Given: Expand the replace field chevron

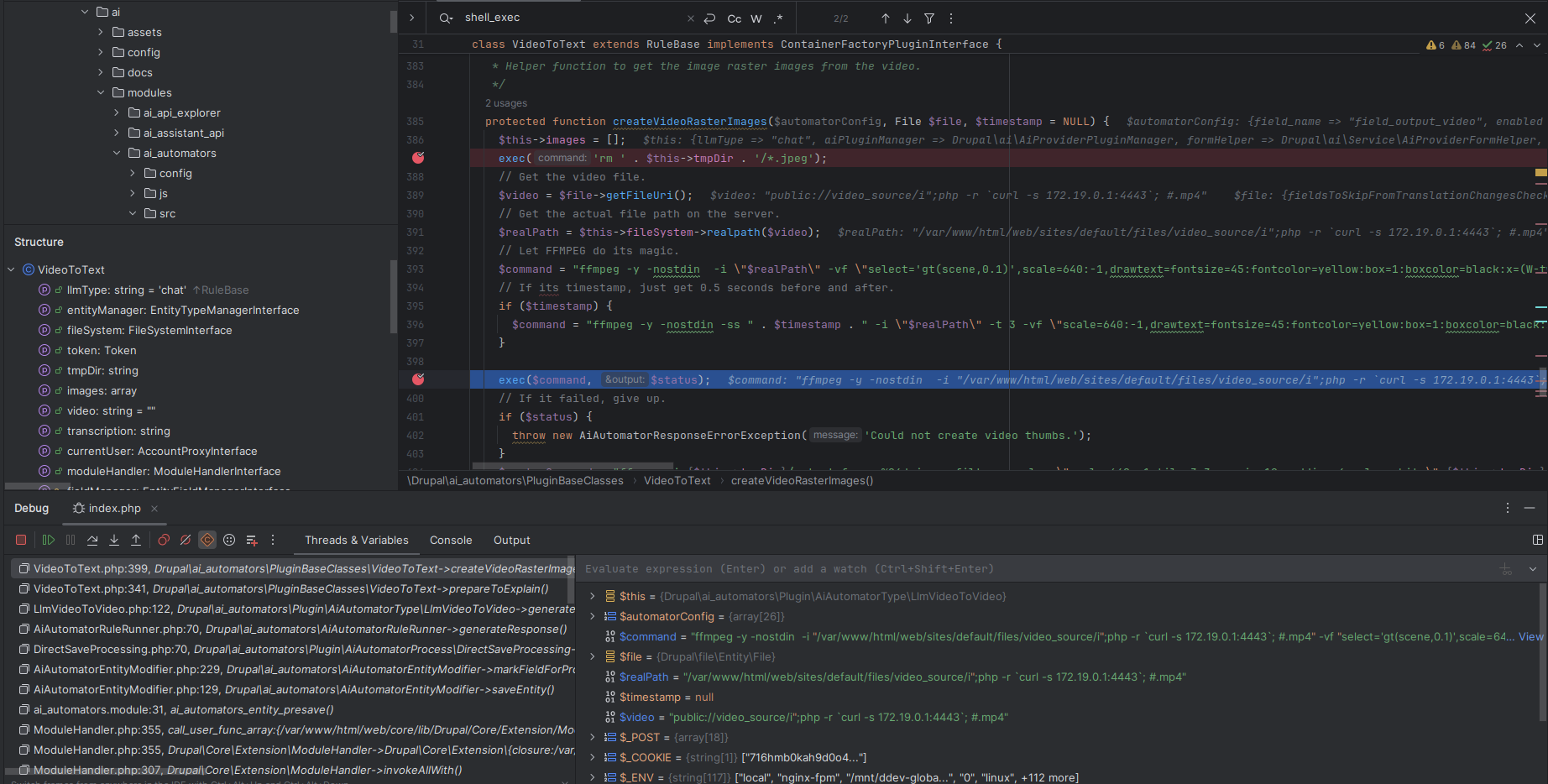Looking at the screenshot, I should (411, 18).
